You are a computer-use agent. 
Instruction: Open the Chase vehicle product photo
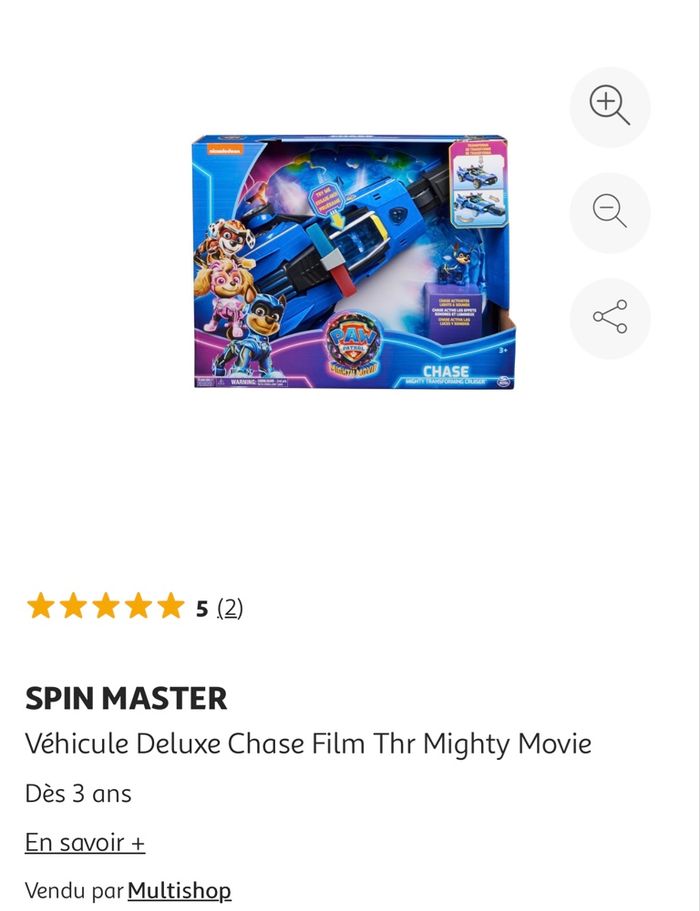354,262
